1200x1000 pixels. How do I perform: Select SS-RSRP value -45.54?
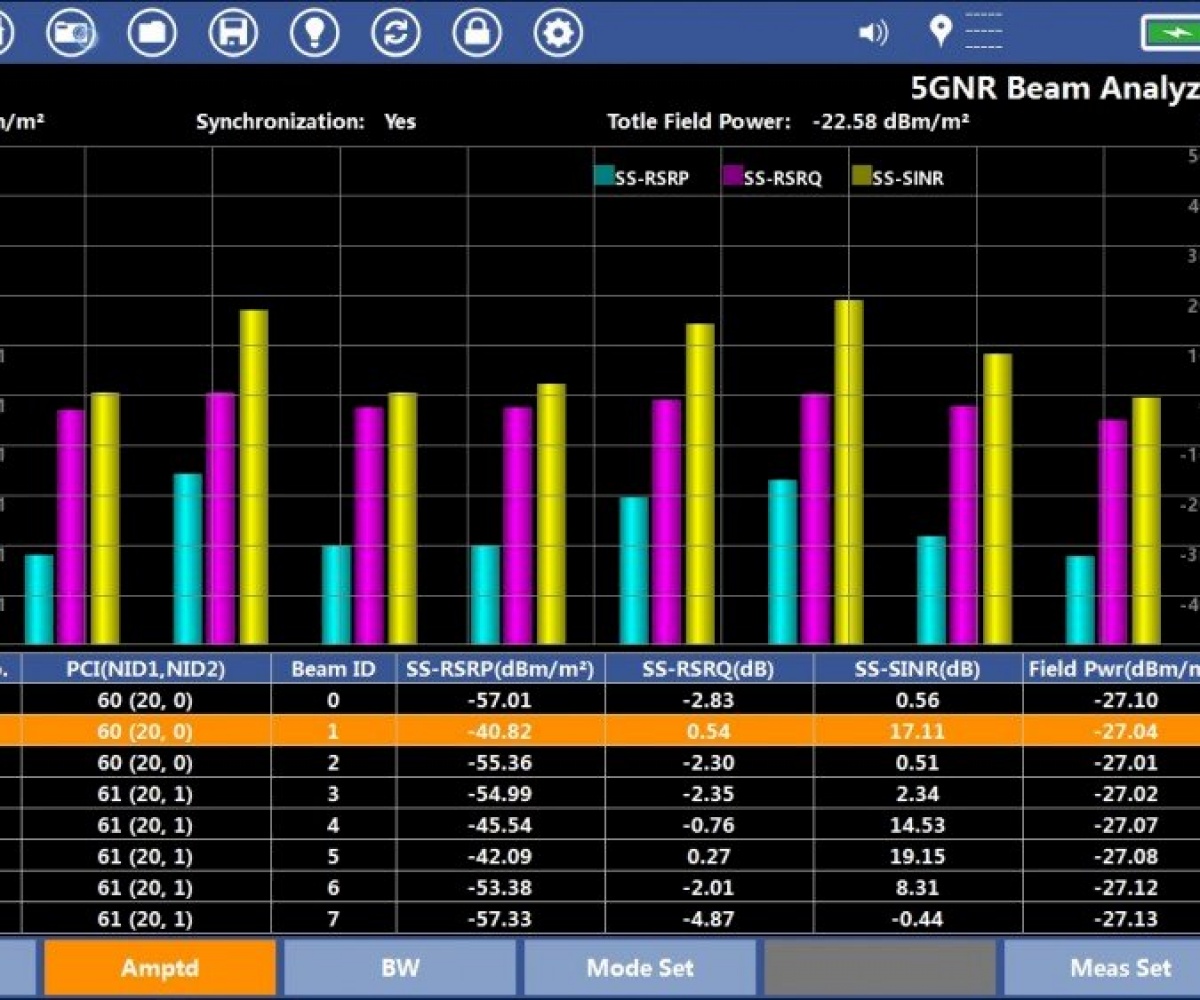[x=500, y=825]
